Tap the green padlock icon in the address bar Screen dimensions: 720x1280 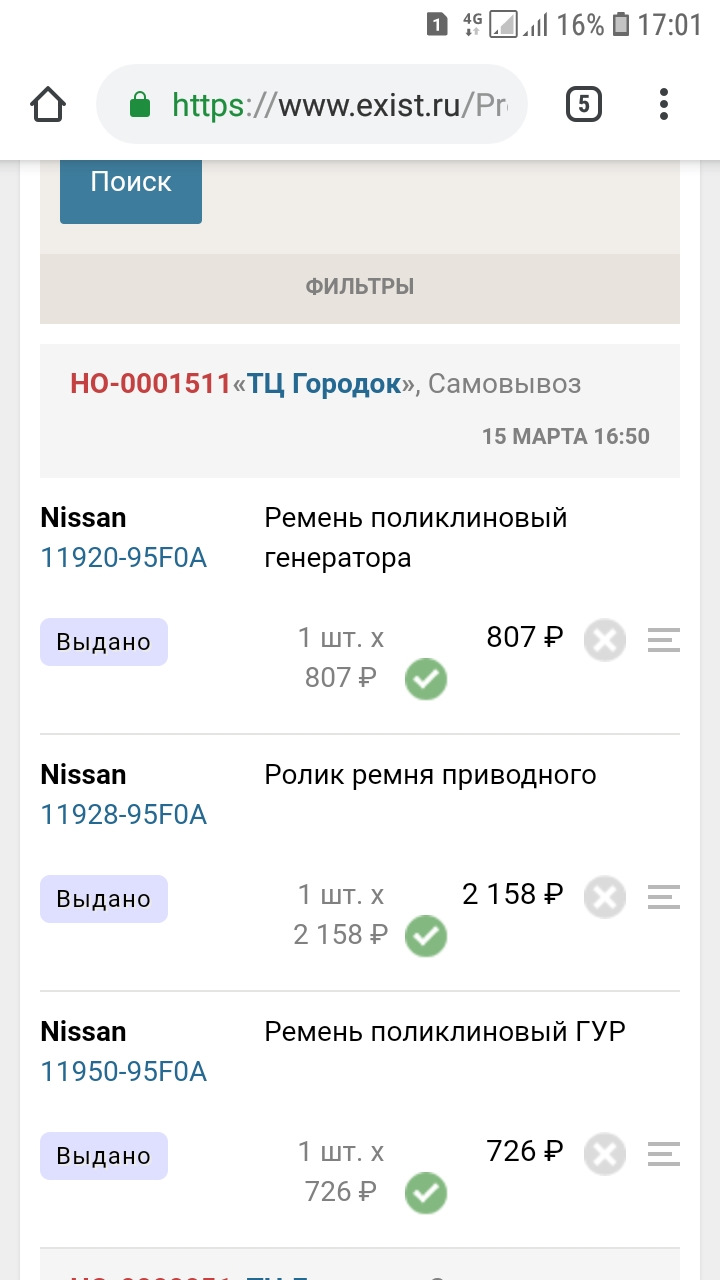(140, 103)
